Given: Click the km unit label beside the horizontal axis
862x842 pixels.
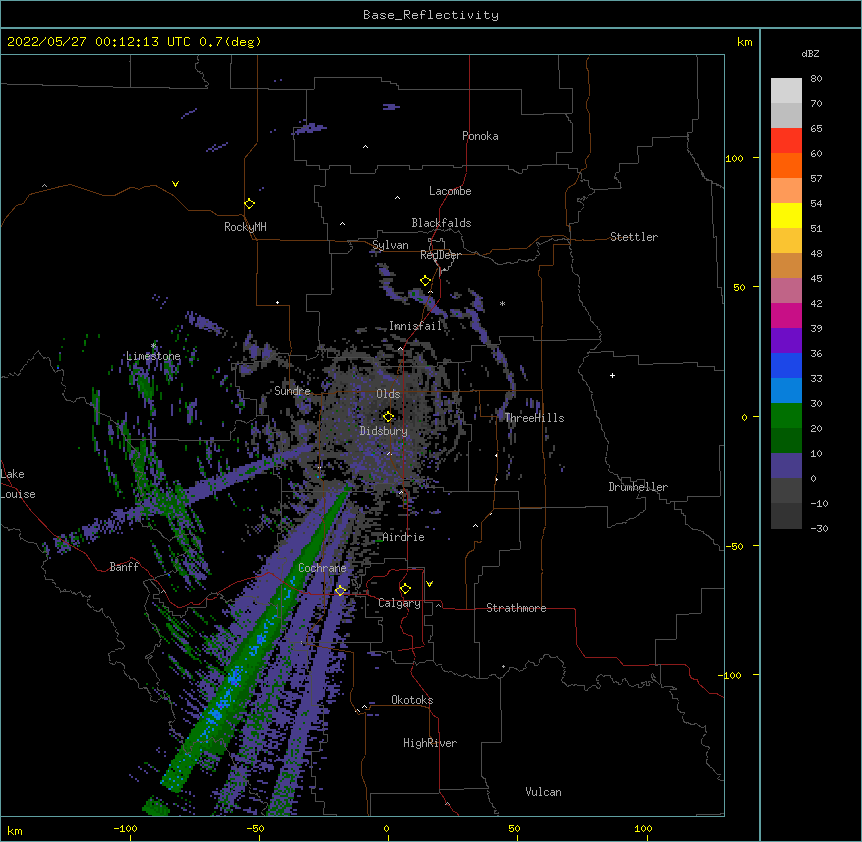Looking at the screenshot, I should click(x=15, y=830).
